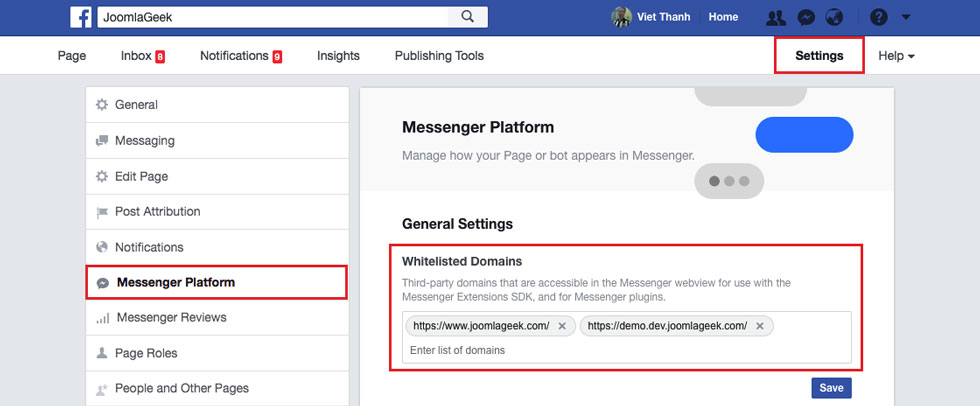Click the Facebook logo icon
Screen dimensions: 980x406
point(81,17)
